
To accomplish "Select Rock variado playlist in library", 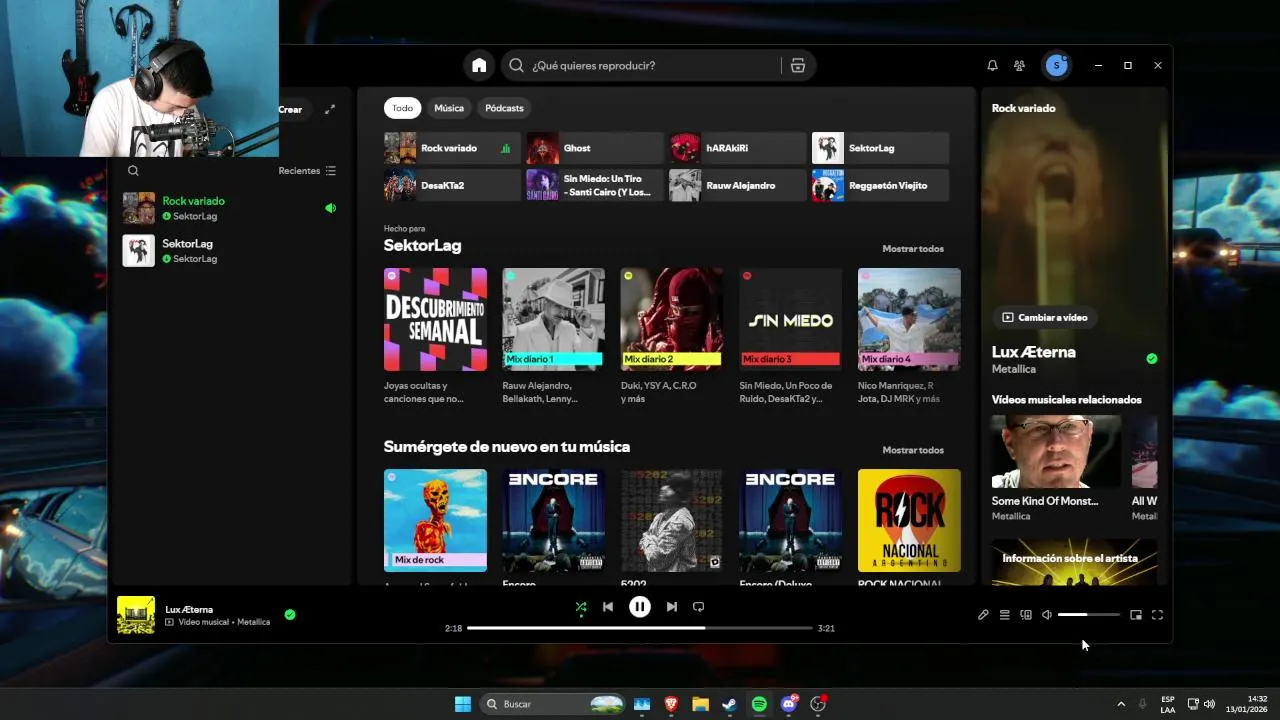I will click(230, 208).
